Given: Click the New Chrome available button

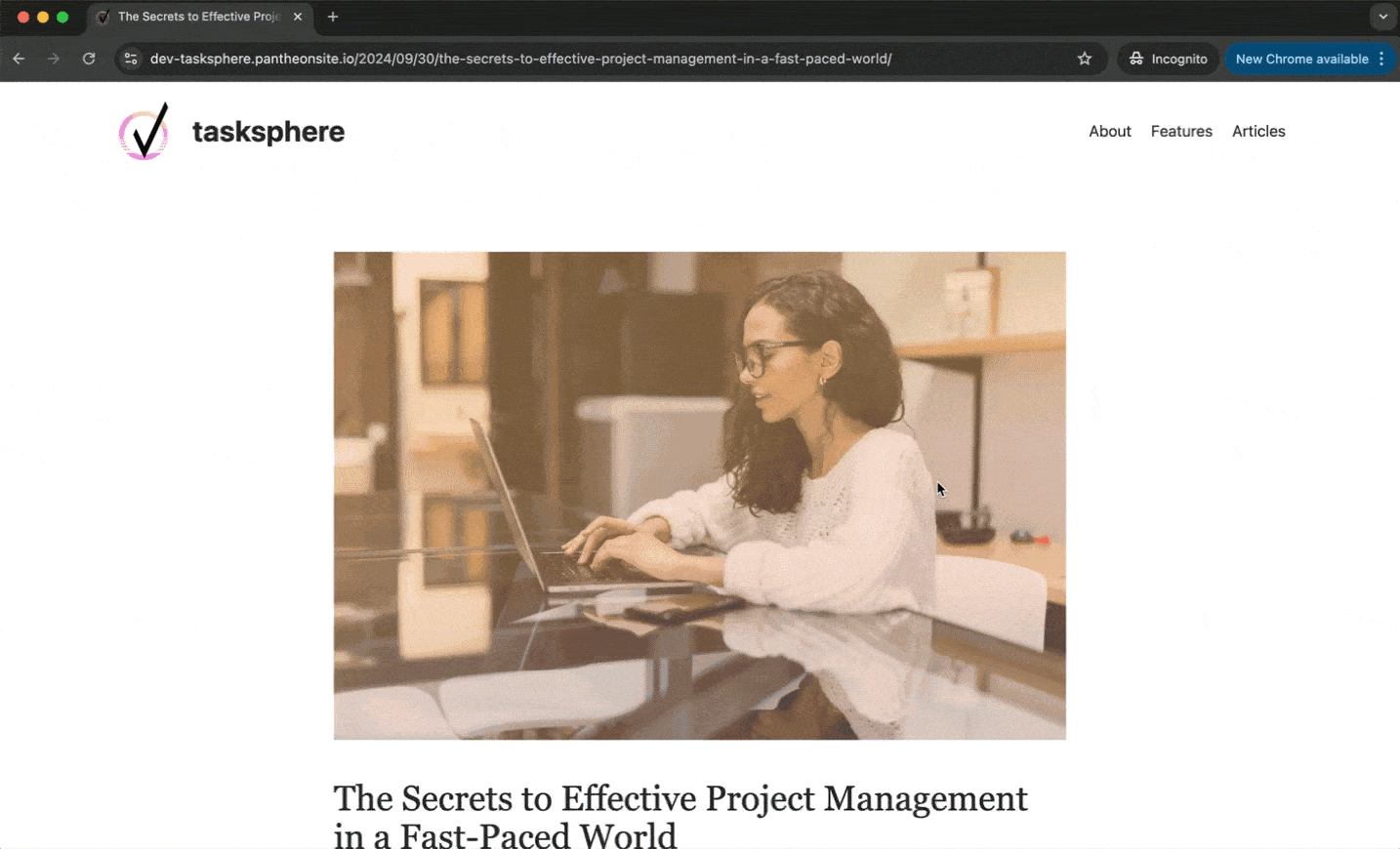Looking at the screenshot, I should point(1301,59).
